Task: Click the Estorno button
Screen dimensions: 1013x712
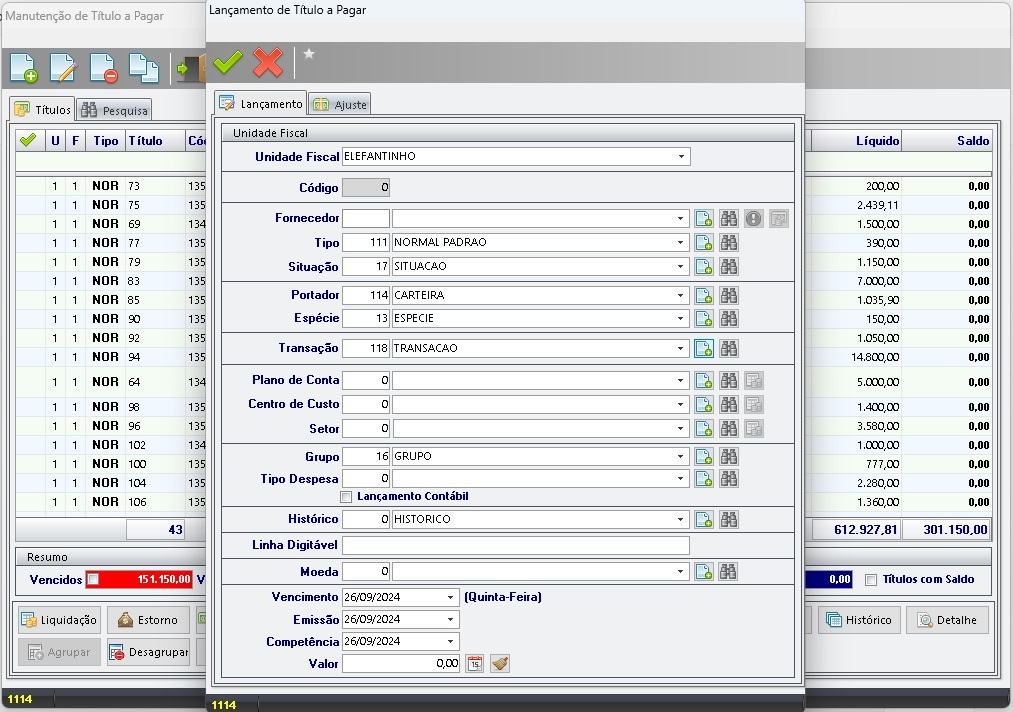Action: 148,620
